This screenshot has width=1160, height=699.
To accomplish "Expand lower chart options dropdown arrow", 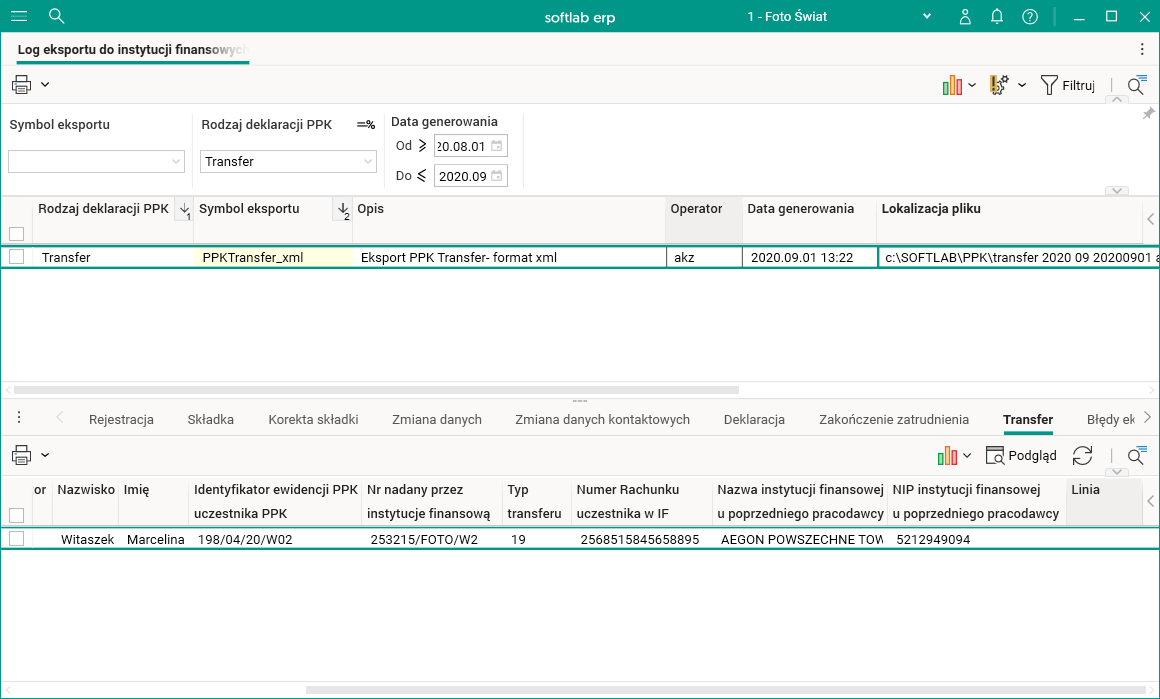I will (x=967, y=456).
